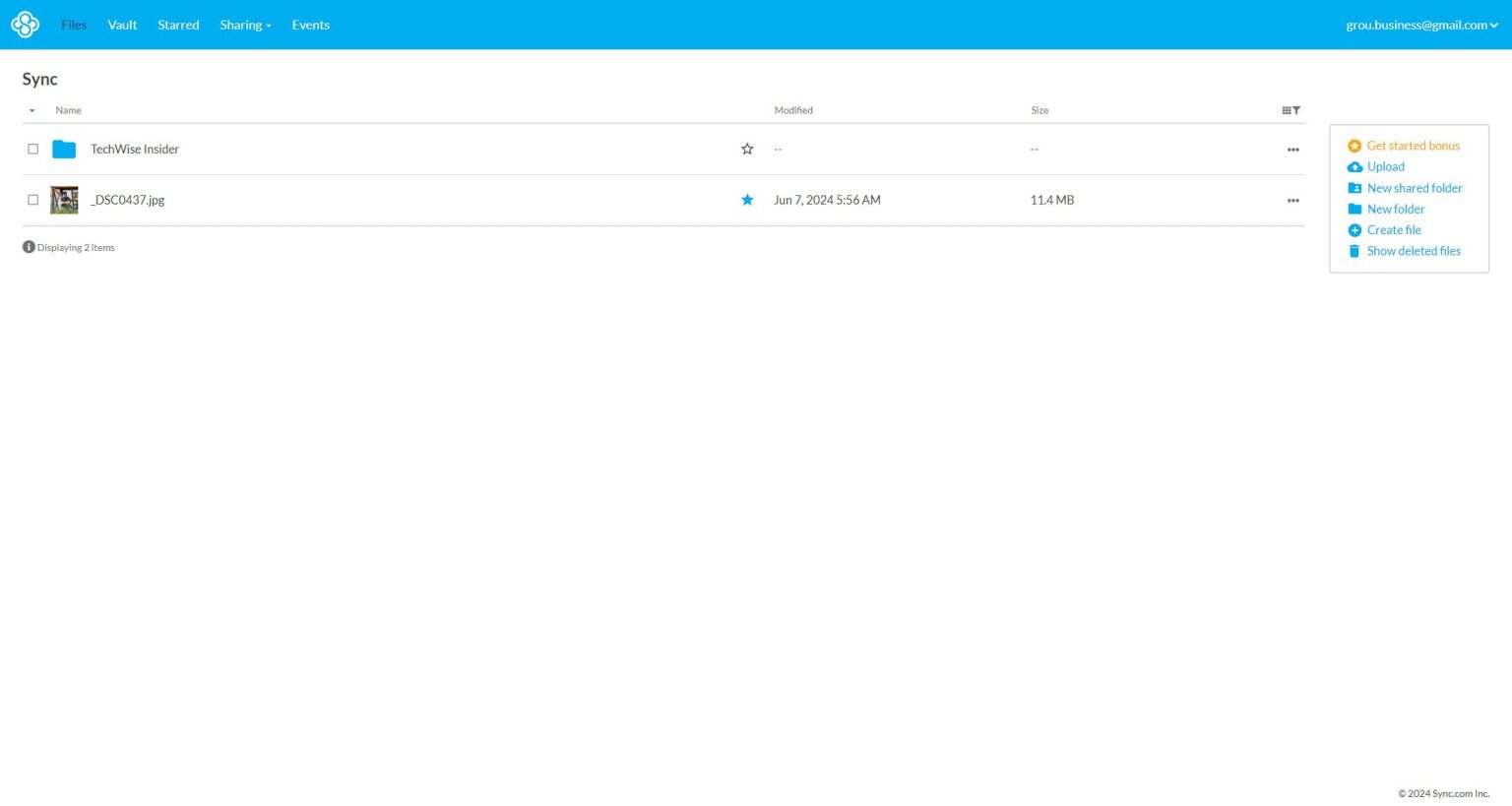Open the Sharing dropdown menu
Image resolution: width=1512 pixels, height=806 pixels.
point(244,25)
